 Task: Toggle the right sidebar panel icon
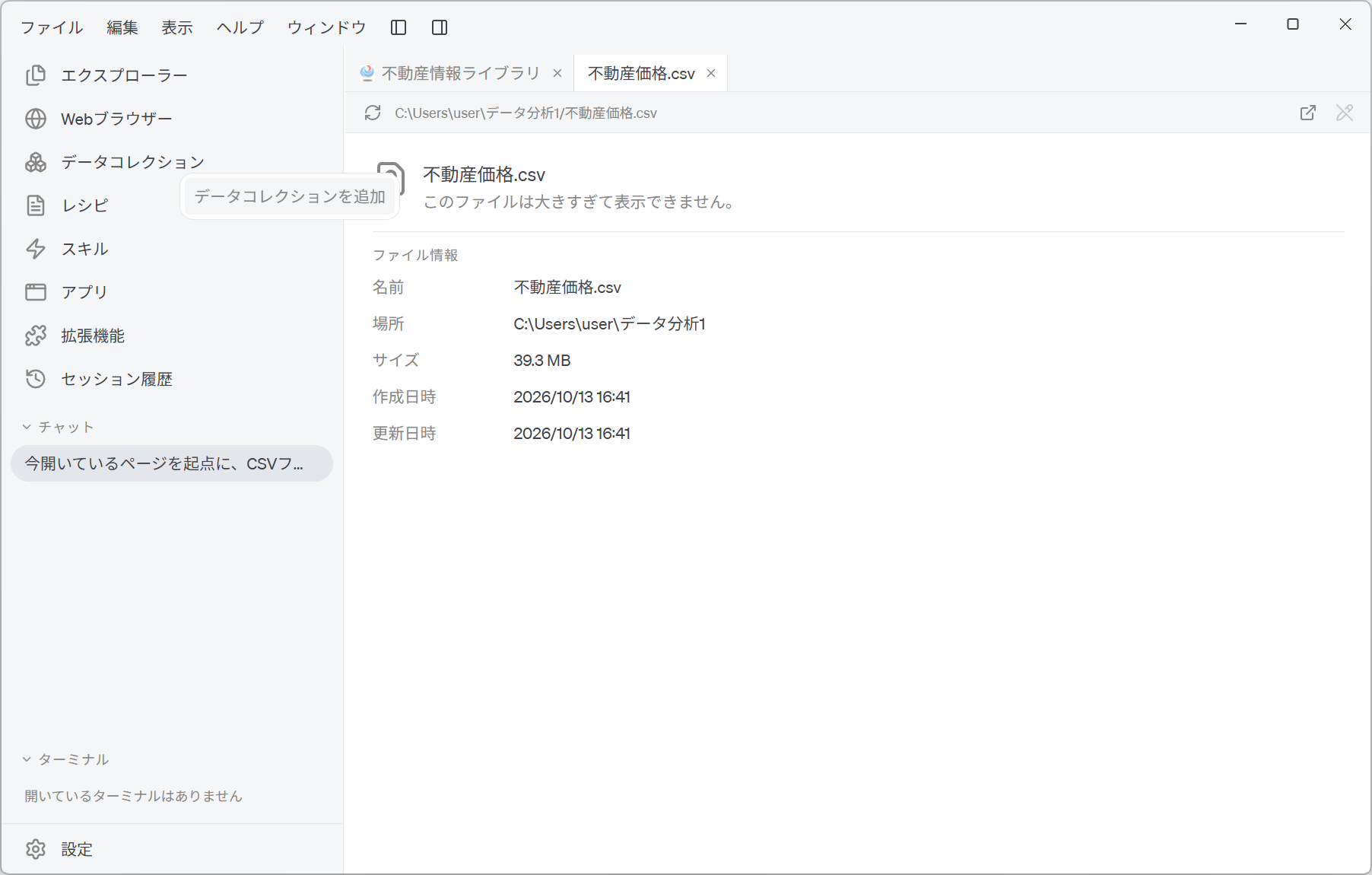click(440, 27)
